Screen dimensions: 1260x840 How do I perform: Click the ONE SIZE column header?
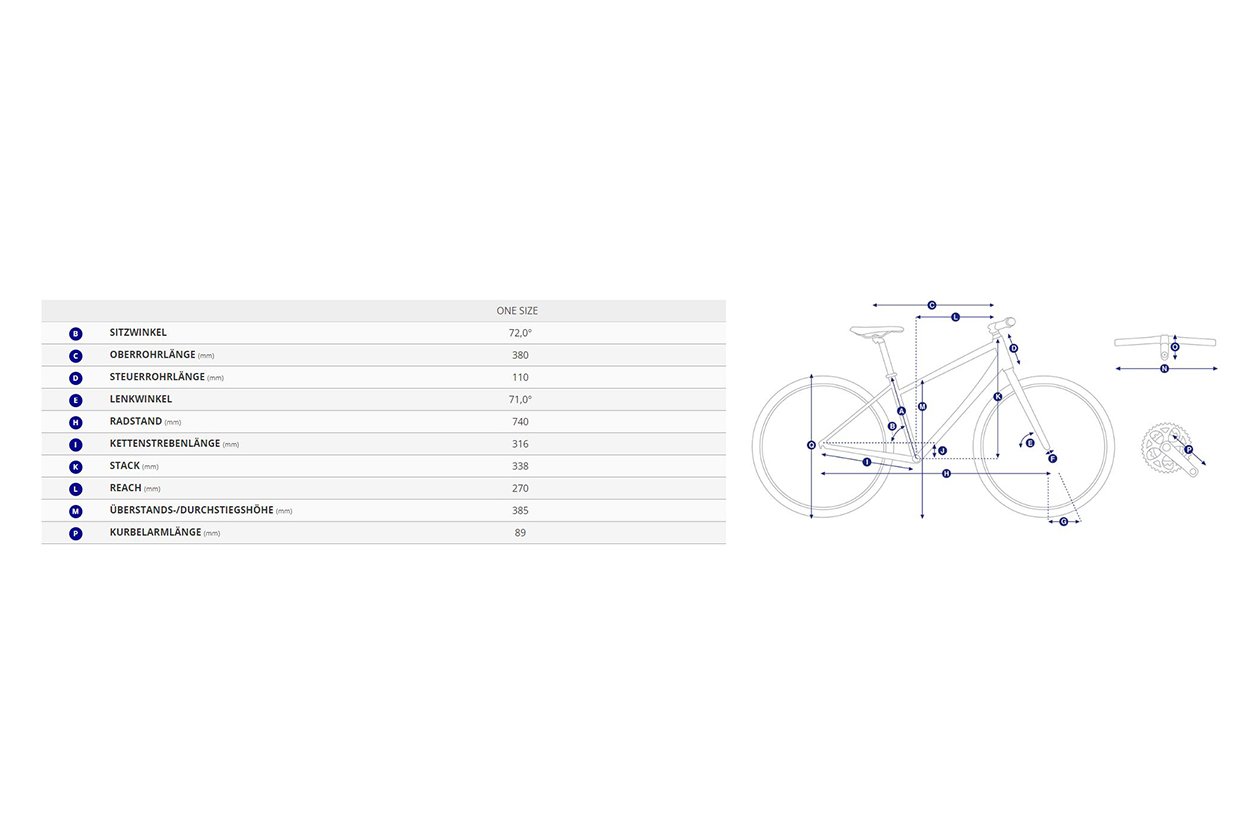click(x=517, y=311)
